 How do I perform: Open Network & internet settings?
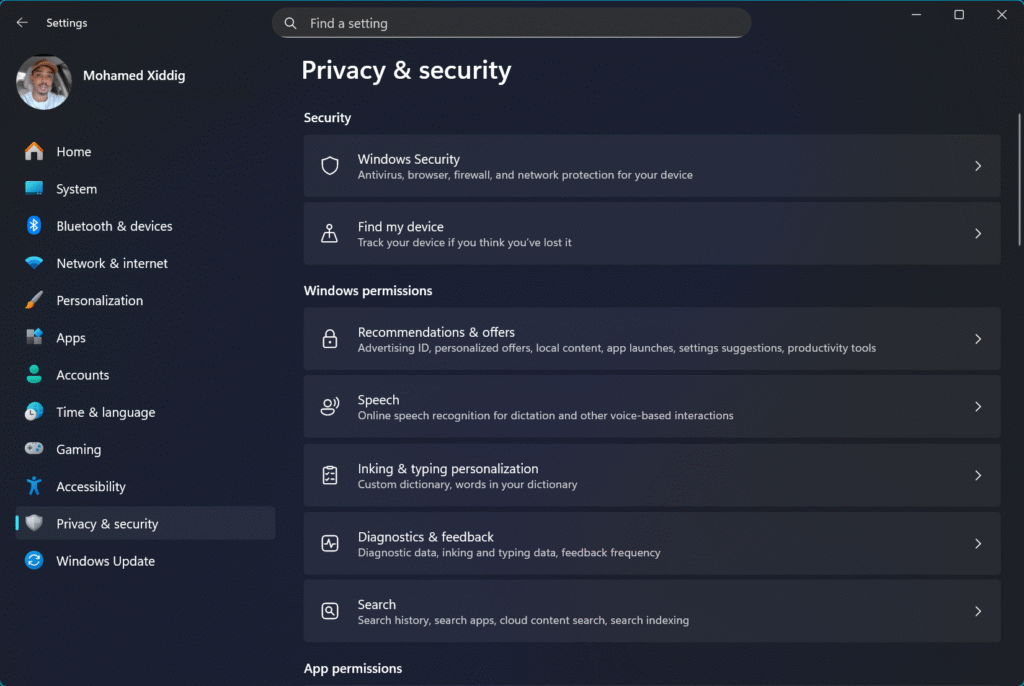point(112,264)
